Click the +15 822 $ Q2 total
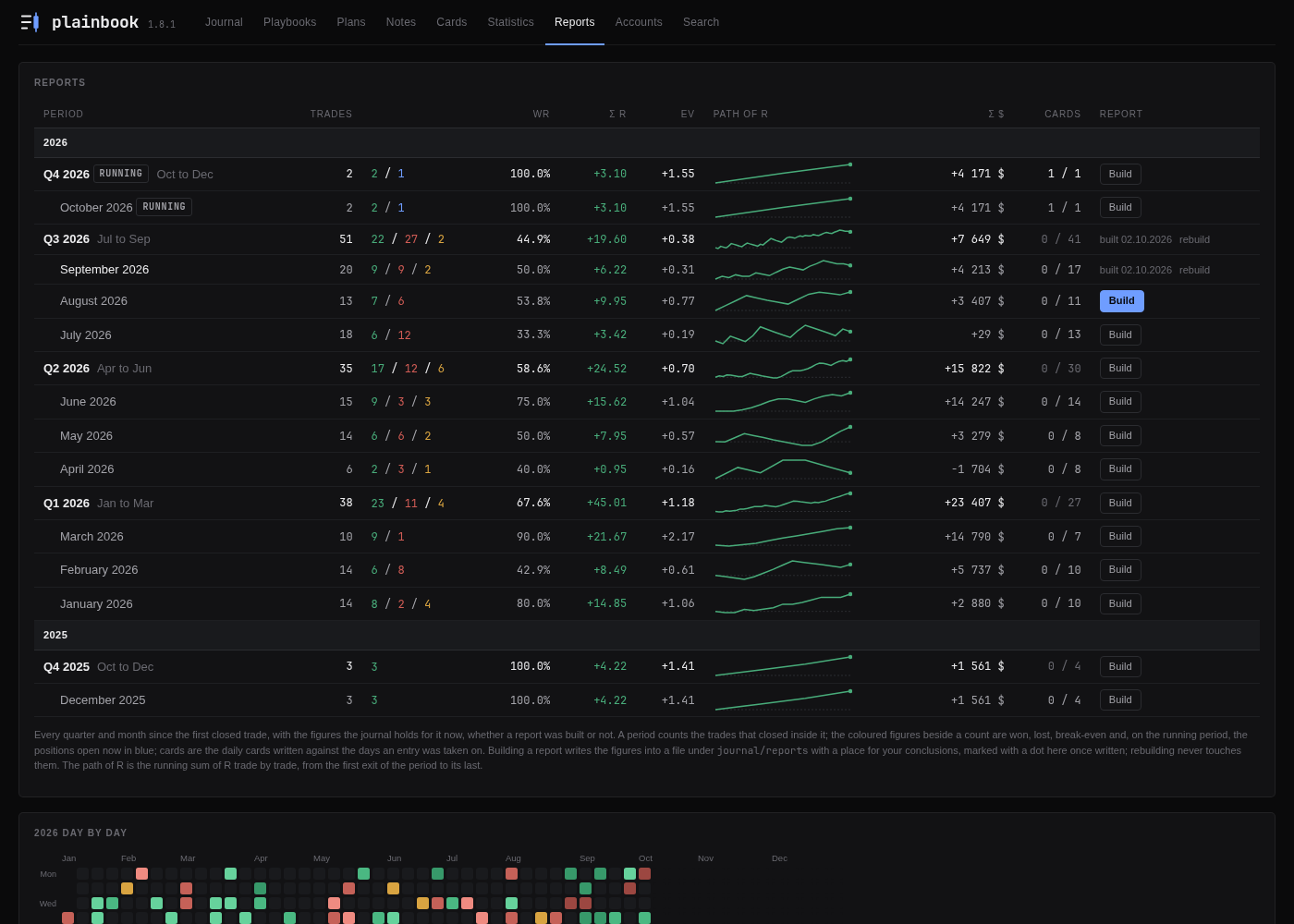 [x=974, y=369]
